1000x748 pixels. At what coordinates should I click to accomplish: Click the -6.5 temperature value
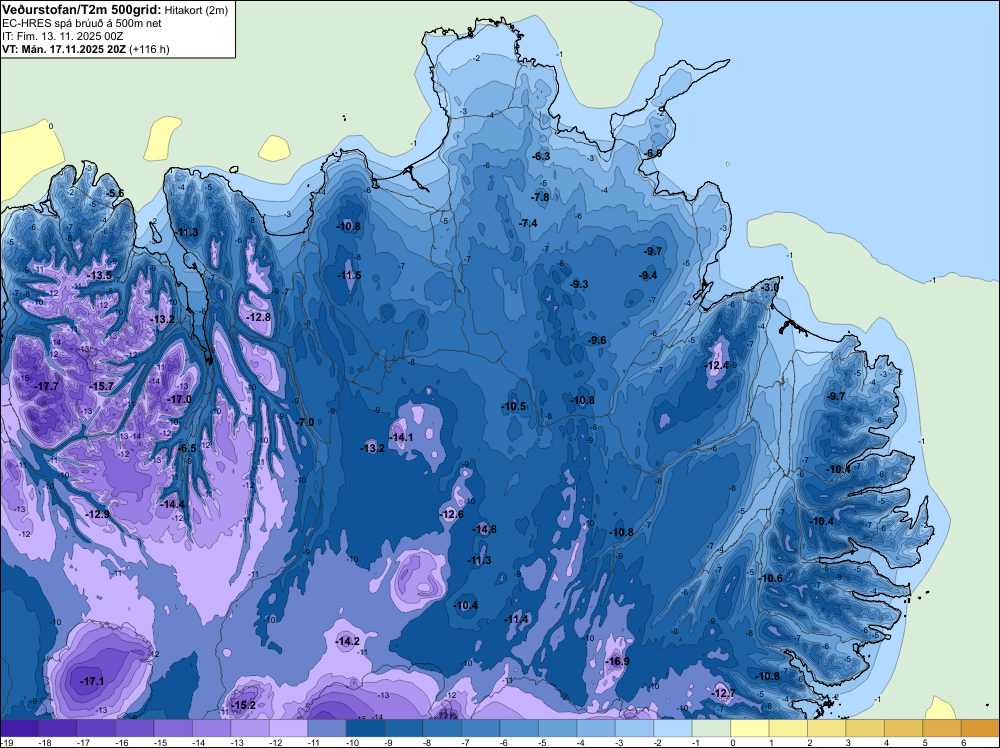pyautogui.click(x=188, y=448)
